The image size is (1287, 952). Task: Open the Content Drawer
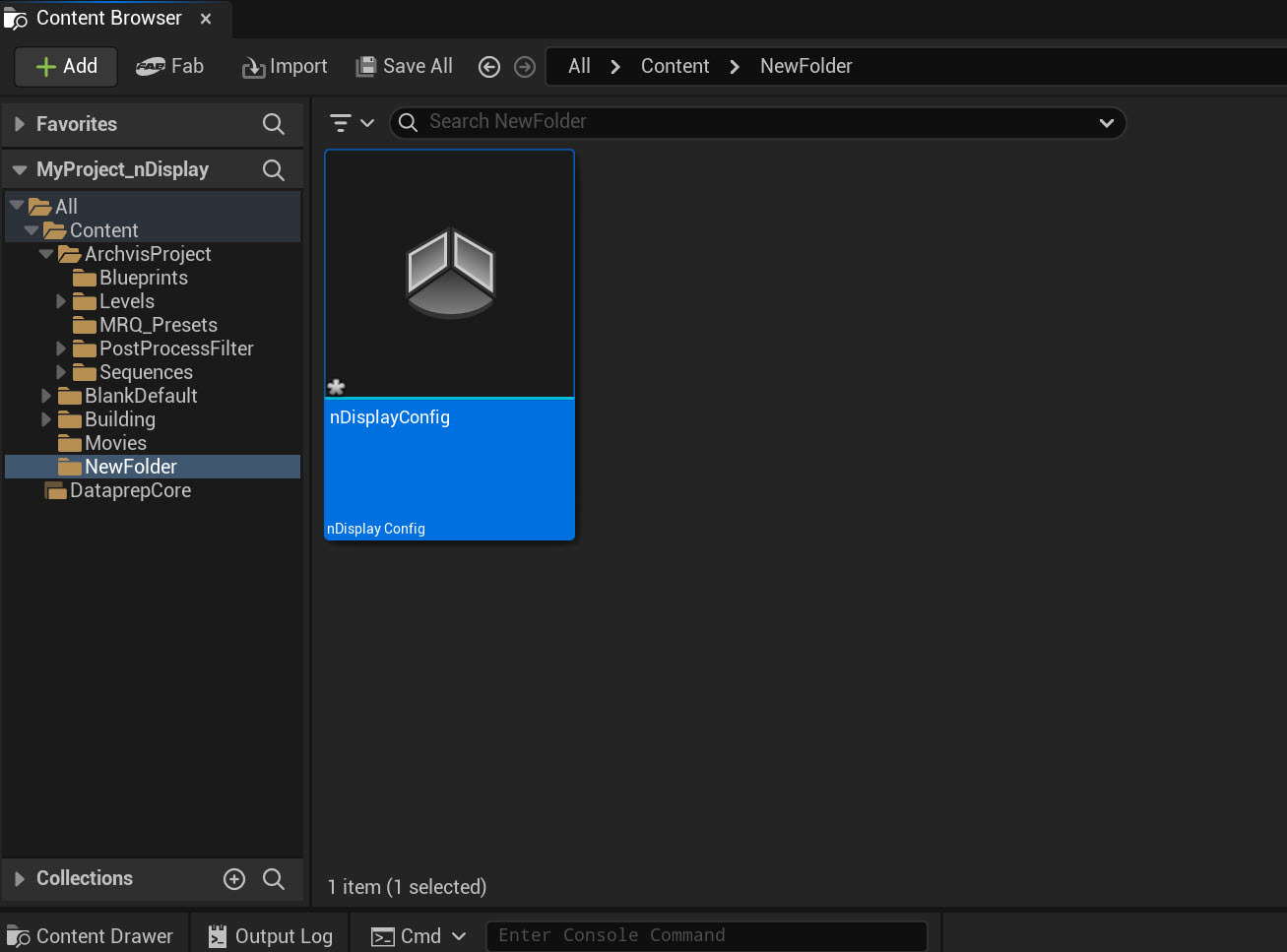[x=90, y=936]
